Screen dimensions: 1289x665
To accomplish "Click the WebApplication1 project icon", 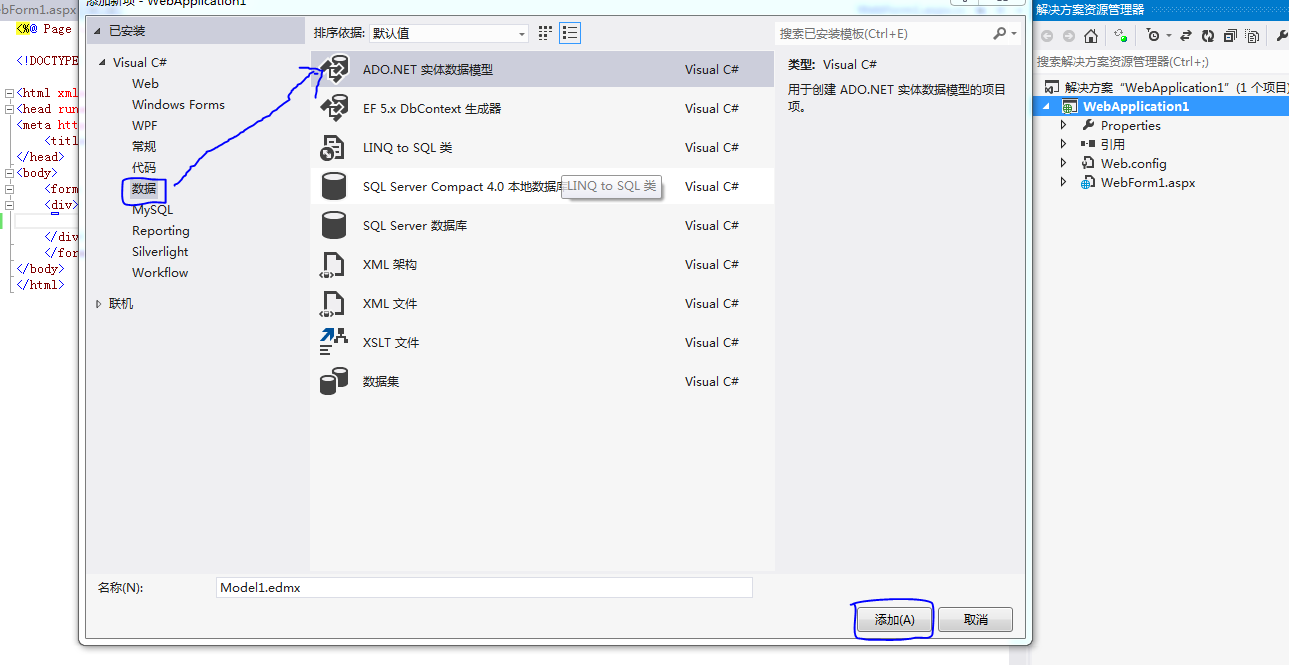I will pos(1069,106).
